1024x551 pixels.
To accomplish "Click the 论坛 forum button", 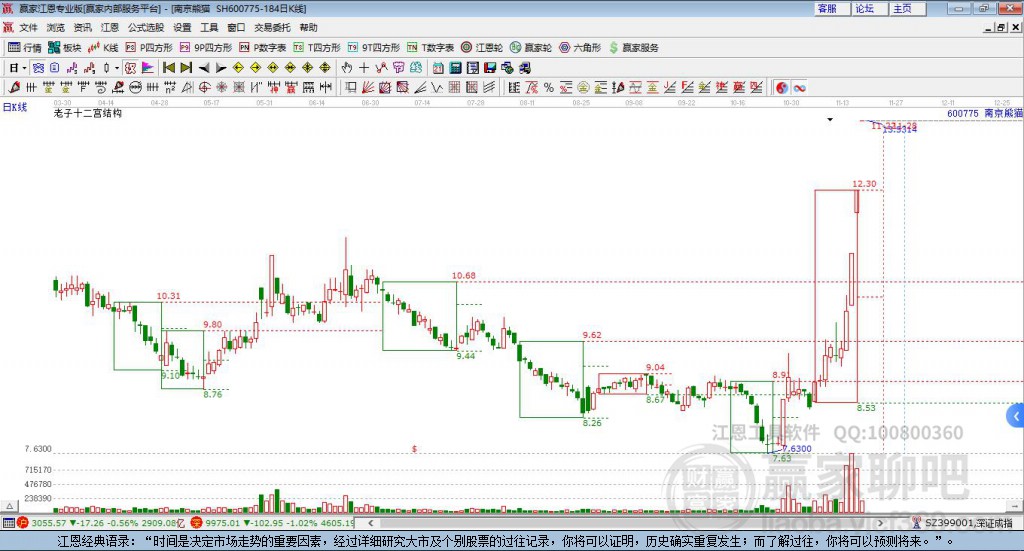I will pos(869,8).
